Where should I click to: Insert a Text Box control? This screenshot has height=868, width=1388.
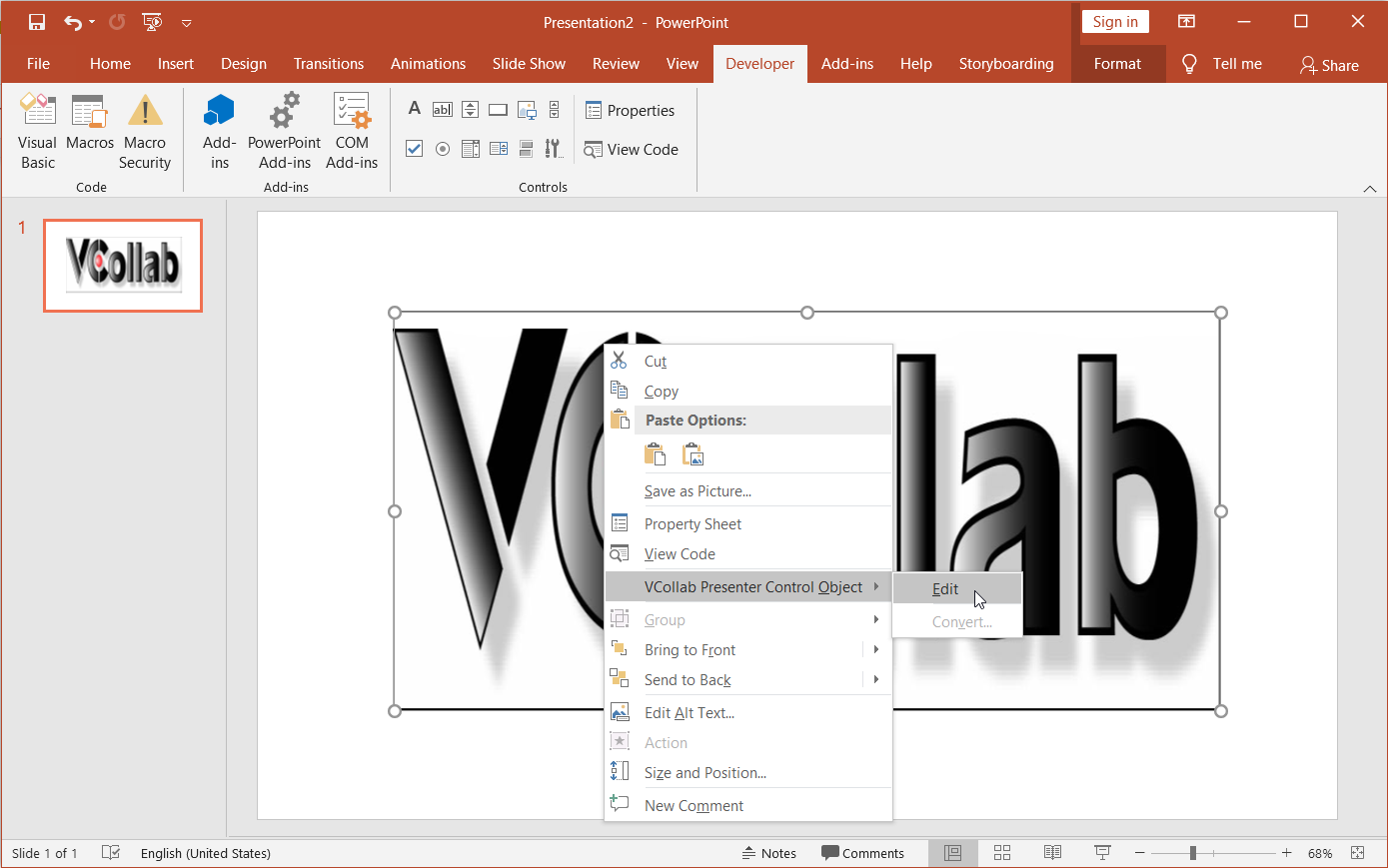click(443, 109)
